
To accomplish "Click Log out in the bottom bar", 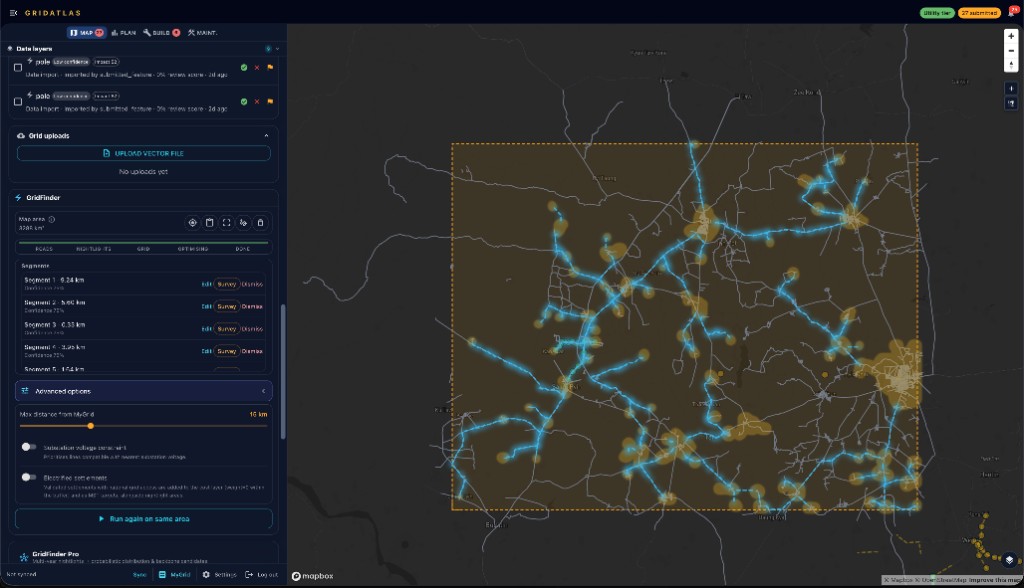I will 261,575.
